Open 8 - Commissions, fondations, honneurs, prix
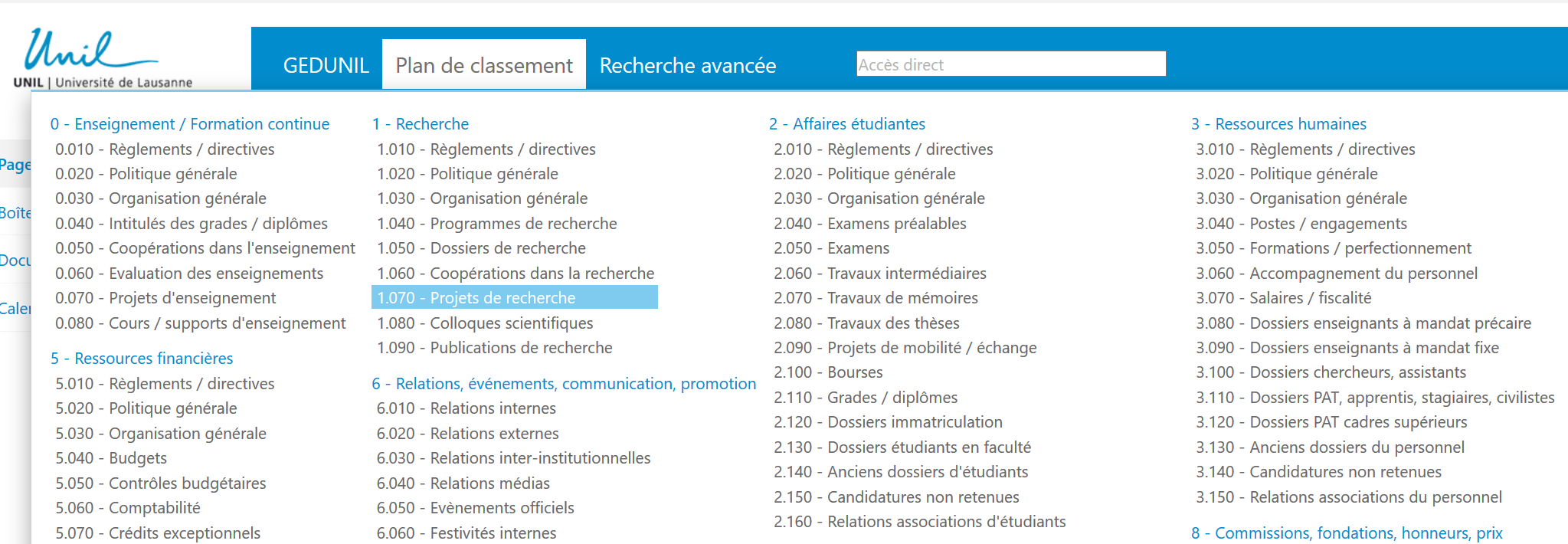The image size is (1568, 544). pos(1347,533)
